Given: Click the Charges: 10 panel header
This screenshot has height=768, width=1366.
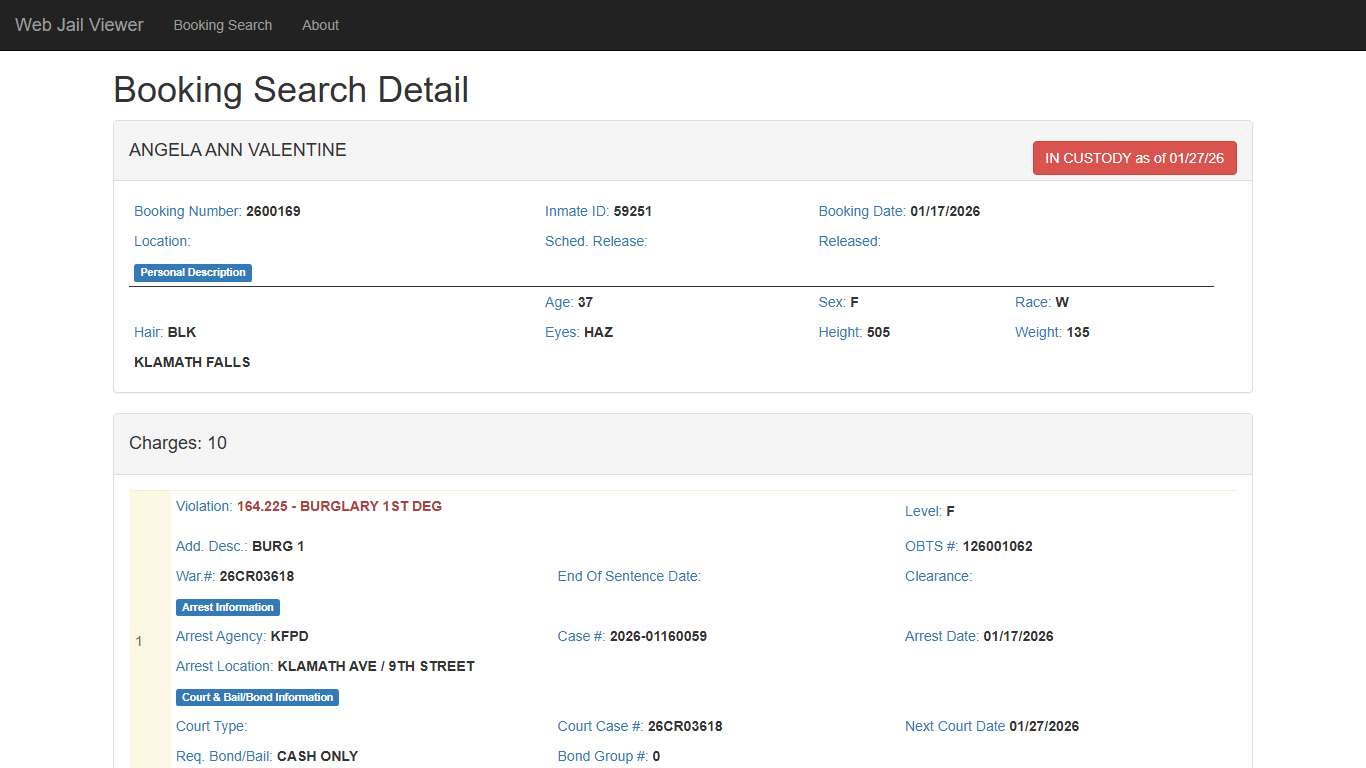Looking at the screenshot, I should pyautogui.click(x=178, y=443).
